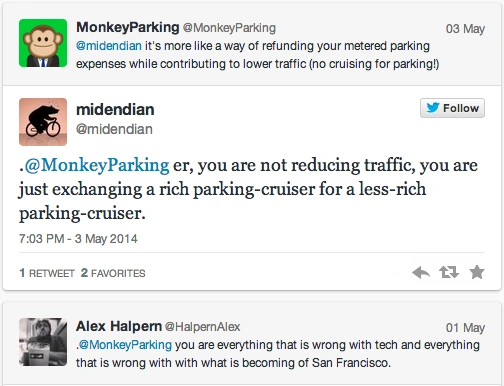This screenshot has height=386, width=504.
Task: Open the @MonkeyParking mention in the main tweet
Action: point(97,166)
